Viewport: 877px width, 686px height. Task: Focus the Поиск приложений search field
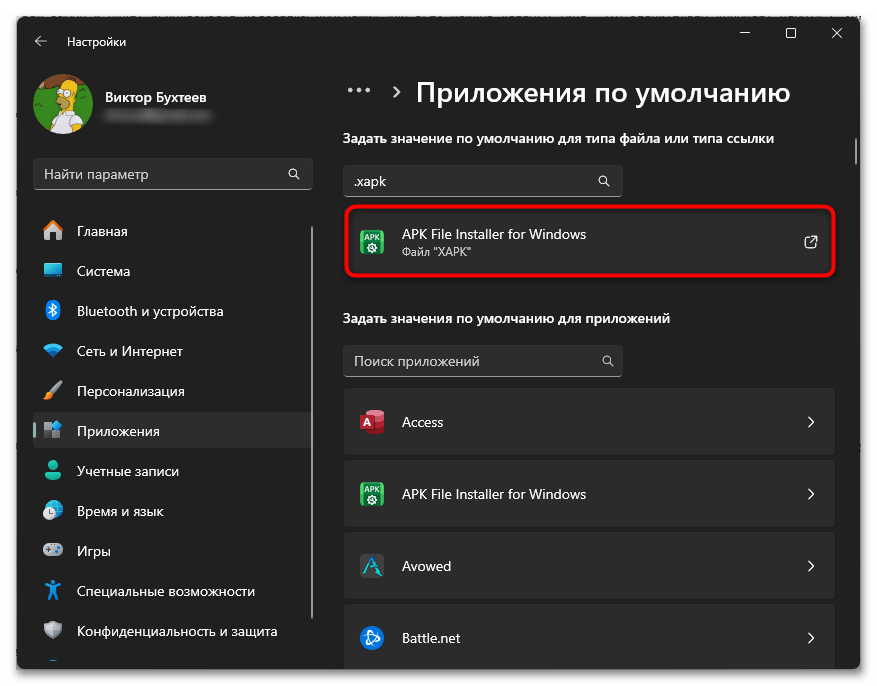482,361
